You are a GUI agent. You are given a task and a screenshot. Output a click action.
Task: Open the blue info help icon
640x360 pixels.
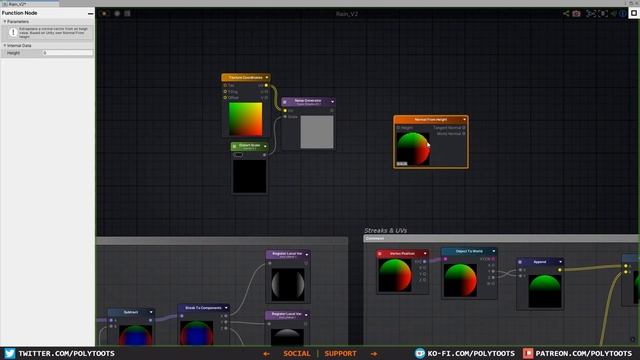[622, 13]
